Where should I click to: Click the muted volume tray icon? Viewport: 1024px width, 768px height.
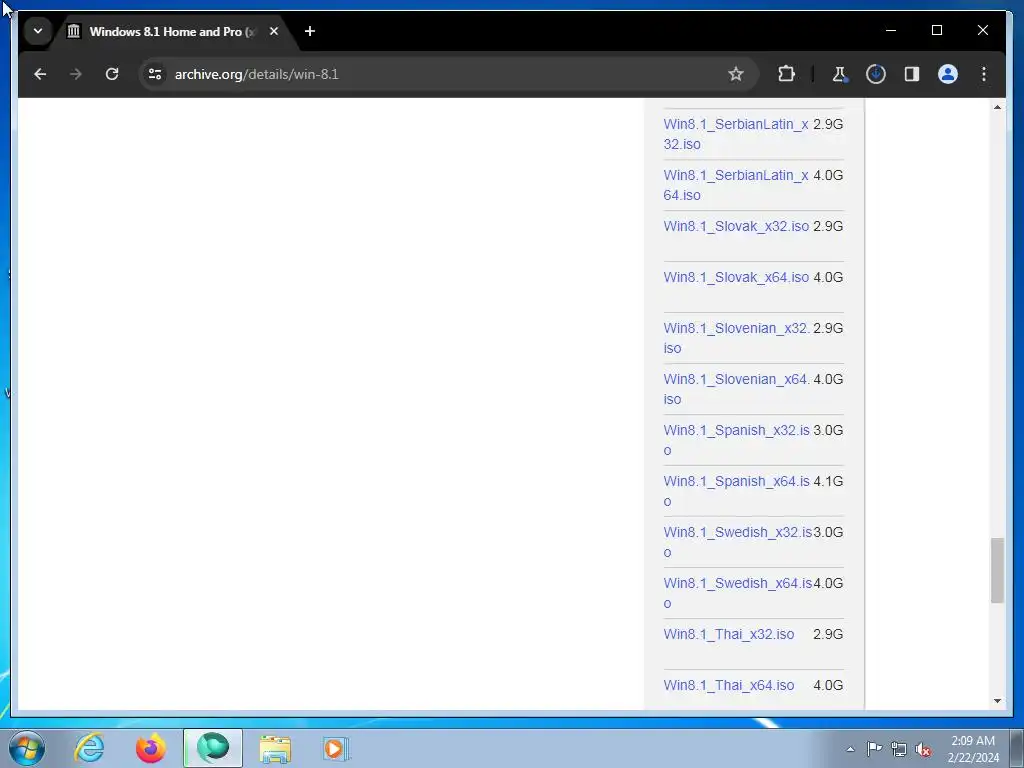click(x=923, y=749)
